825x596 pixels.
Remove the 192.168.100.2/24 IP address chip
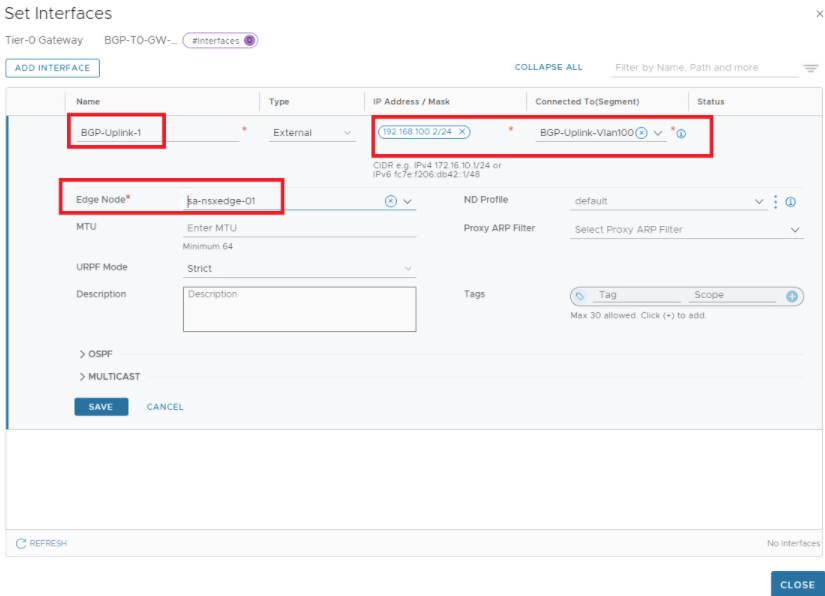pyautogui.click(x=461, y=131)
